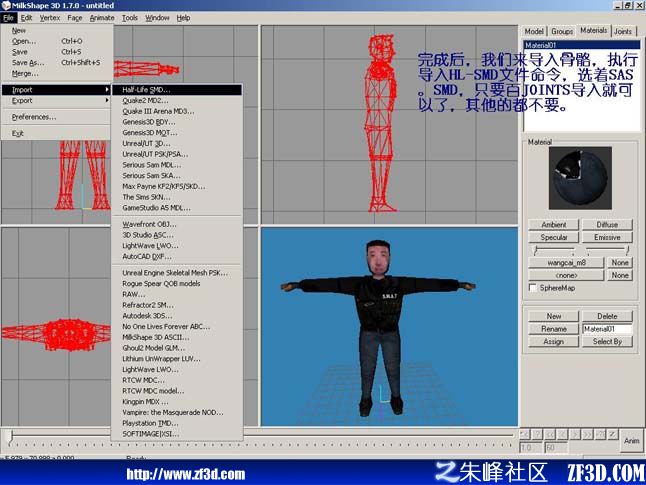Click the MilkShape 3D title bar icon
The height and width of the screenshot is (485, 646).
(6, 5)
